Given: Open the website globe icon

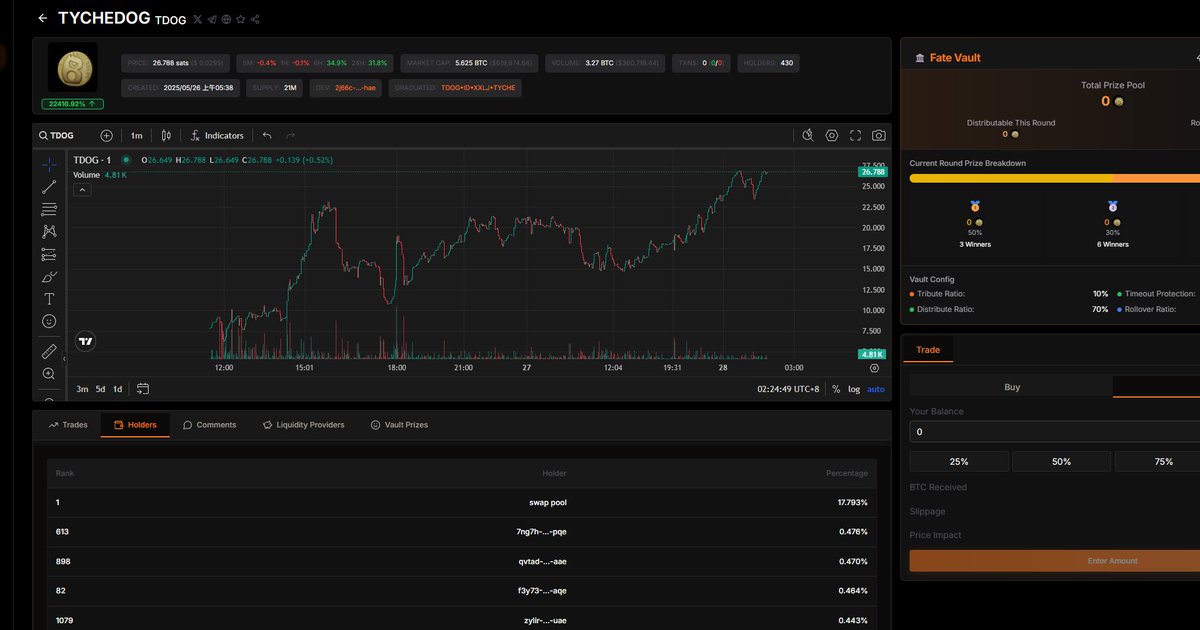Looking at the screenshot, I should pos(226,19).
